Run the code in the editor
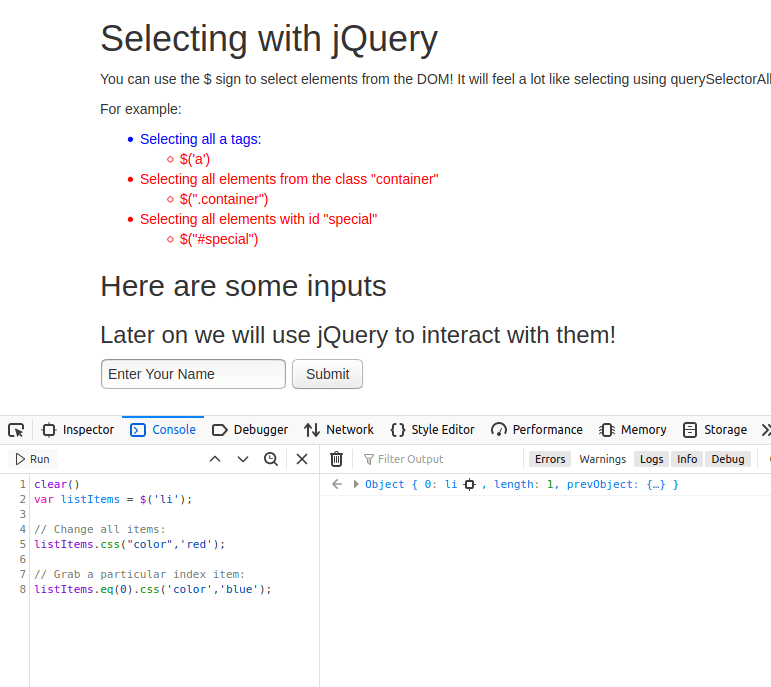 click(32, 459)
